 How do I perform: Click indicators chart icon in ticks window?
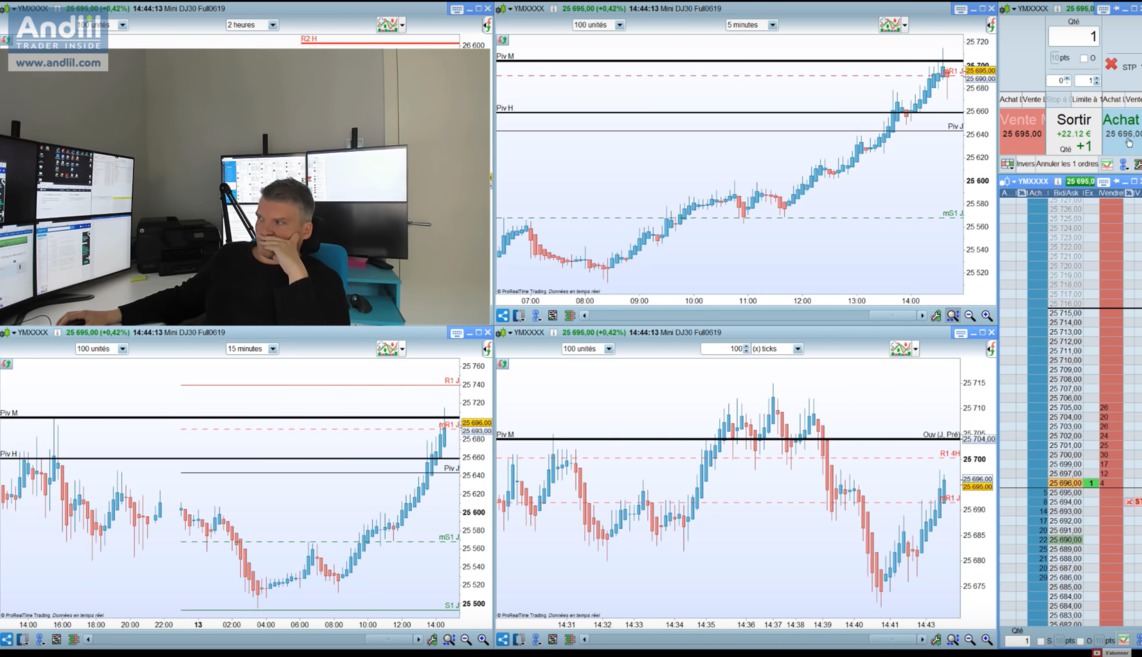[900, 349]
